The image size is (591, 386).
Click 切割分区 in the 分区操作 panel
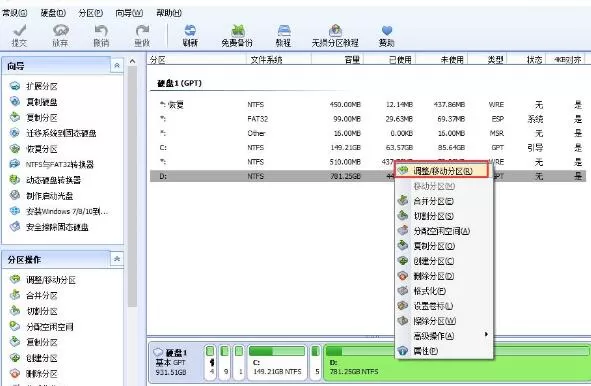coord(34,311)
